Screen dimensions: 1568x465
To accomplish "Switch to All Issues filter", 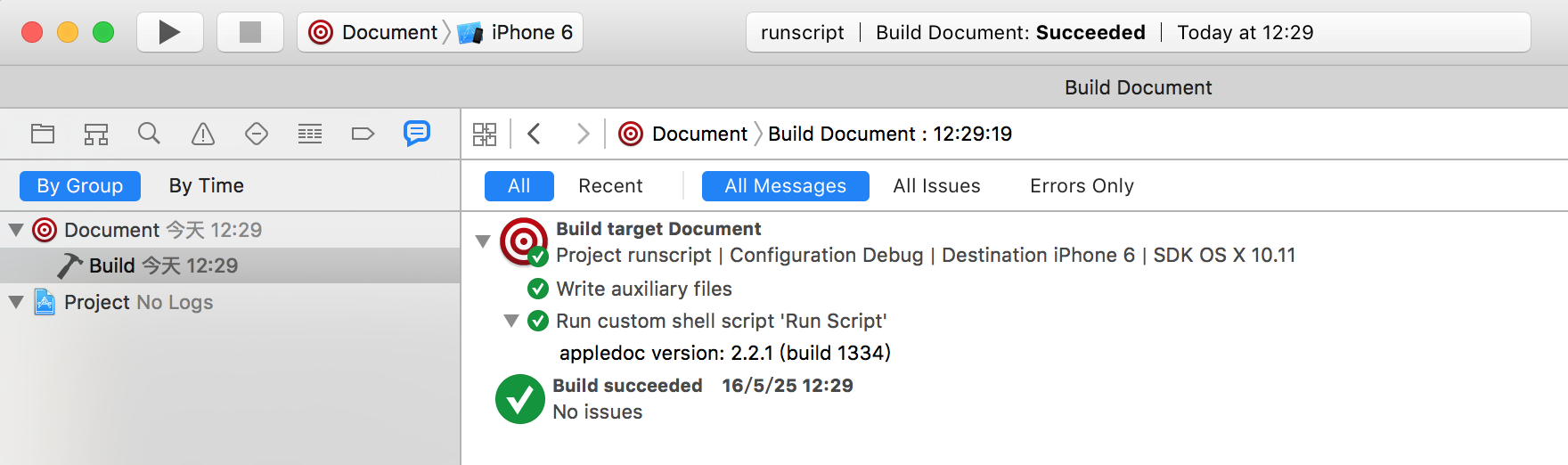I will click(x=936, y=185).
